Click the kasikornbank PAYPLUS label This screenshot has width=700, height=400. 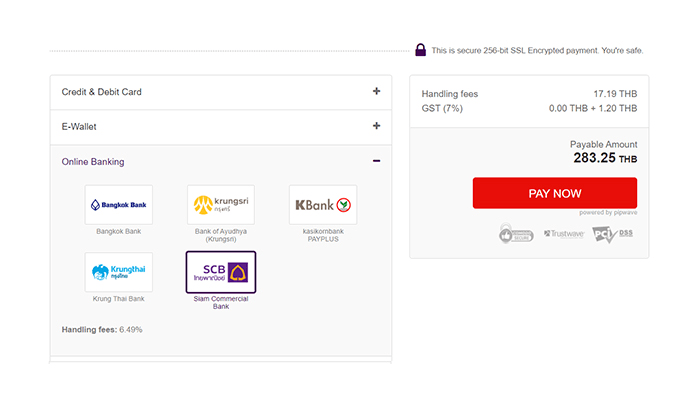tap(323, 235)
